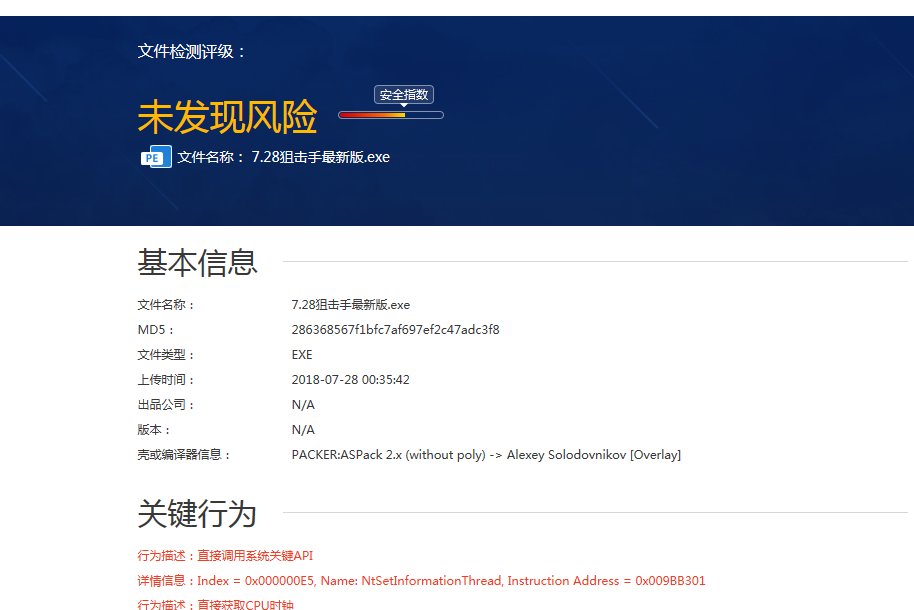Click the NtSetInformationThread detail info line
Screen dimensions: 914x610
[421, 581]
